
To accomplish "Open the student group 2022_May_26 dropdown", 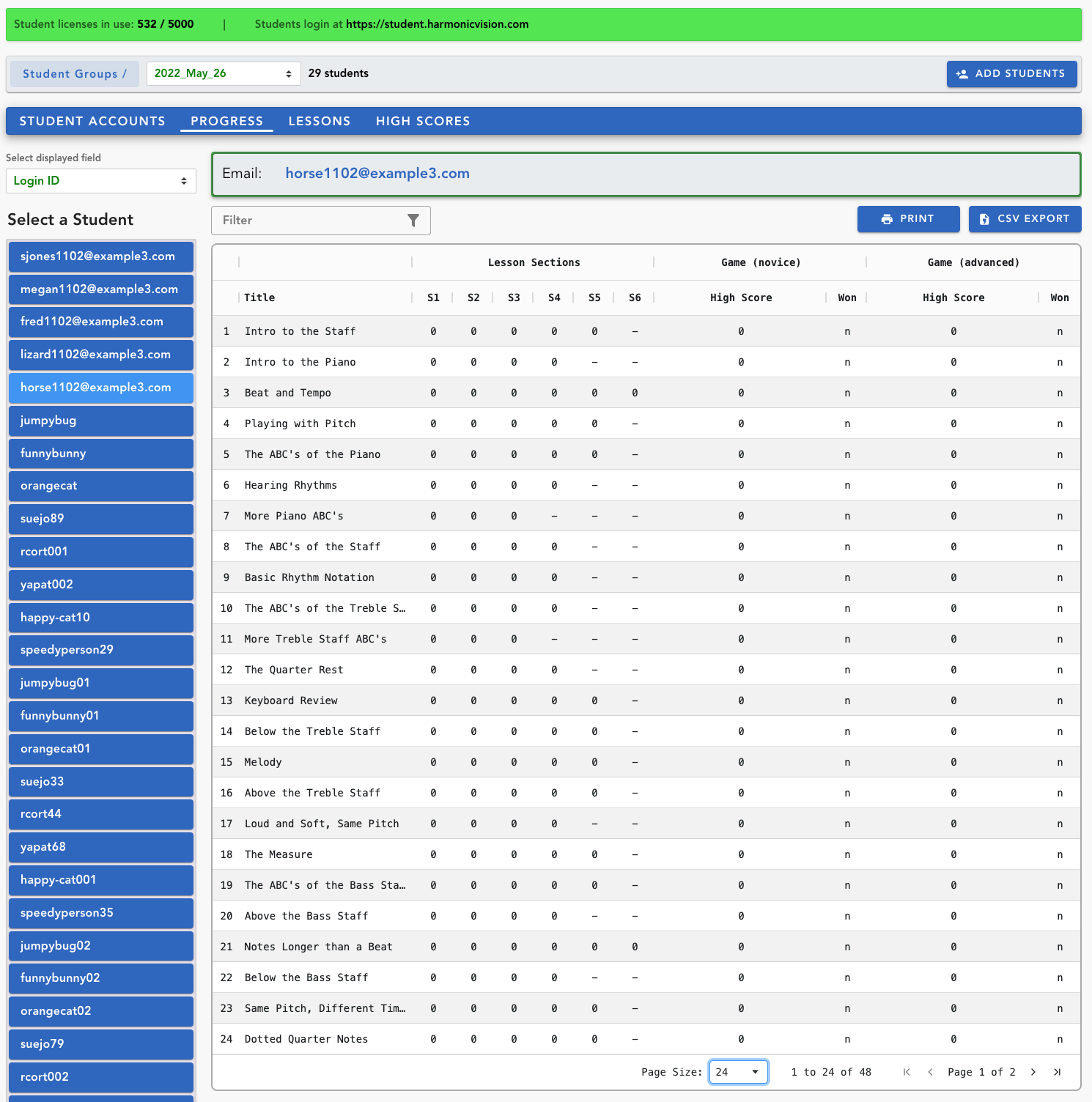I will coord(224,73).
